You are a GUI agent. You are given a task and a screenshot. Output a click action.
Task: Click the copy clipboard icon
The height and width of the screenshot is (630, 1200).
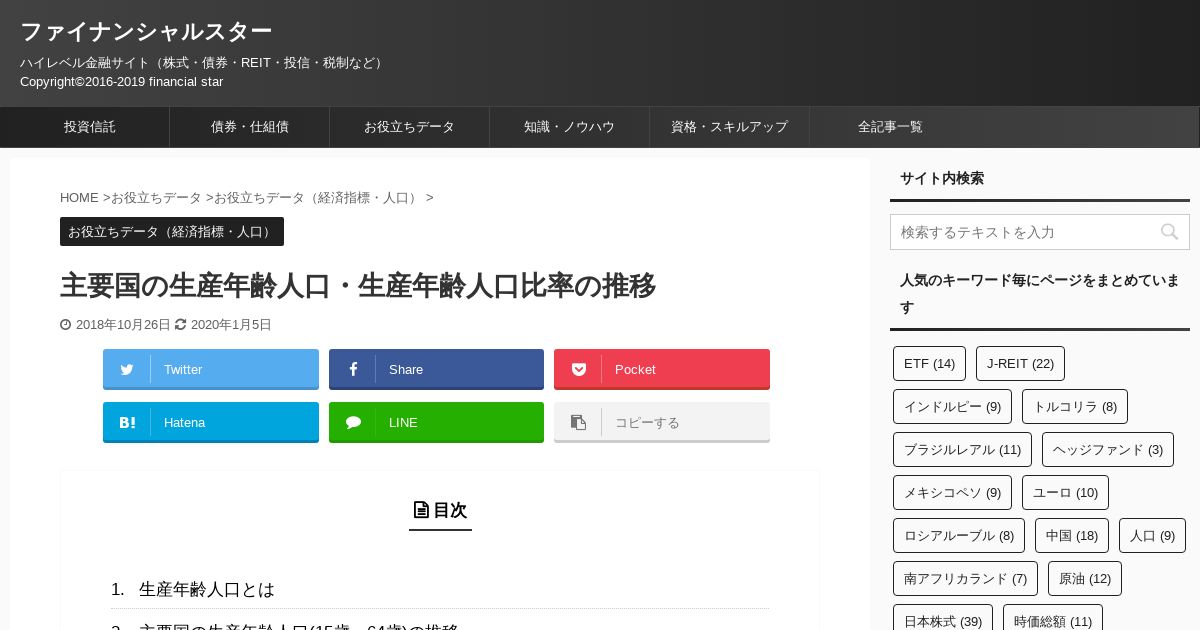578,422
